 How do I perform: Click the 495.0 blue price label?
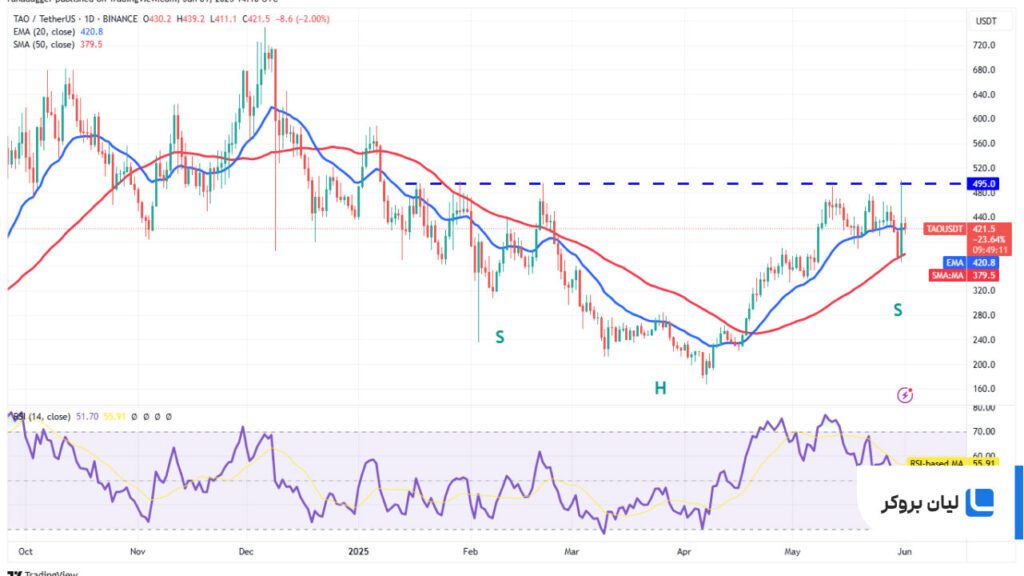pyautogui.click(x=983, y=184)
